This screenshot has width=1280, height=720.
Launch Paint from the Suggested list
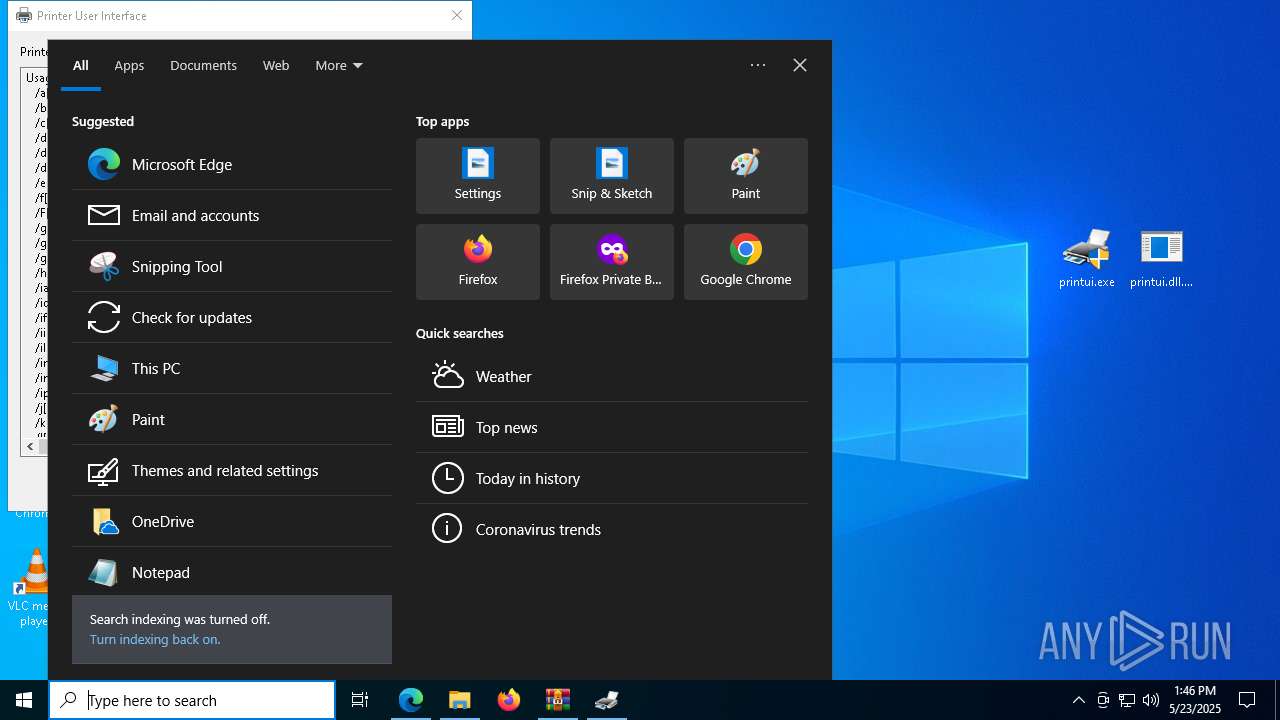[x=232, y=419]
